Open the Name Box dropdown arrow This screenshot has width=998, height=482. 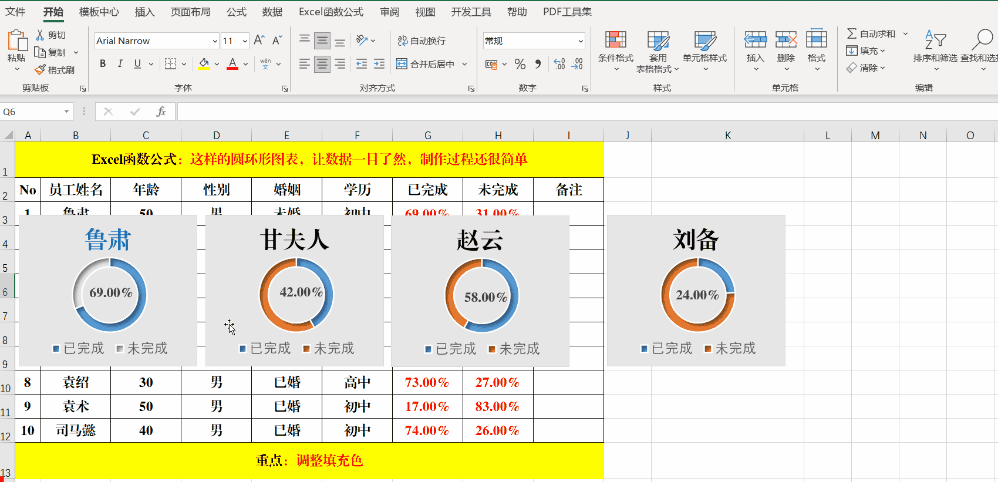67,111
